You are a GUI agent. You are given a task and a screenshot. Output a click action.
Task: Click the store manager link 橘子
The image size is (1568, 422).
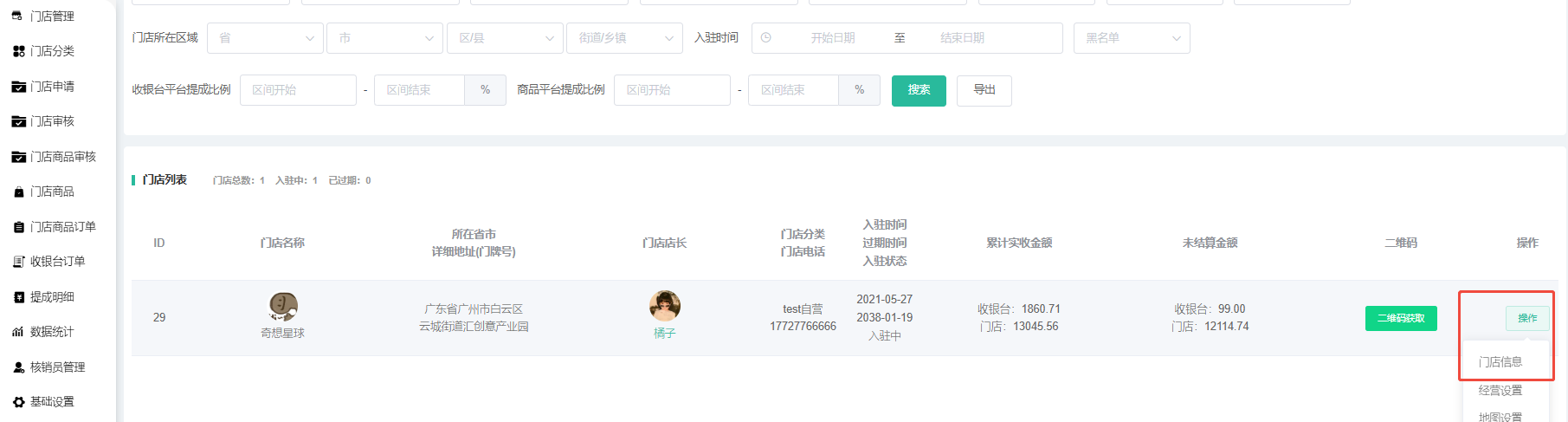(664, 334)
